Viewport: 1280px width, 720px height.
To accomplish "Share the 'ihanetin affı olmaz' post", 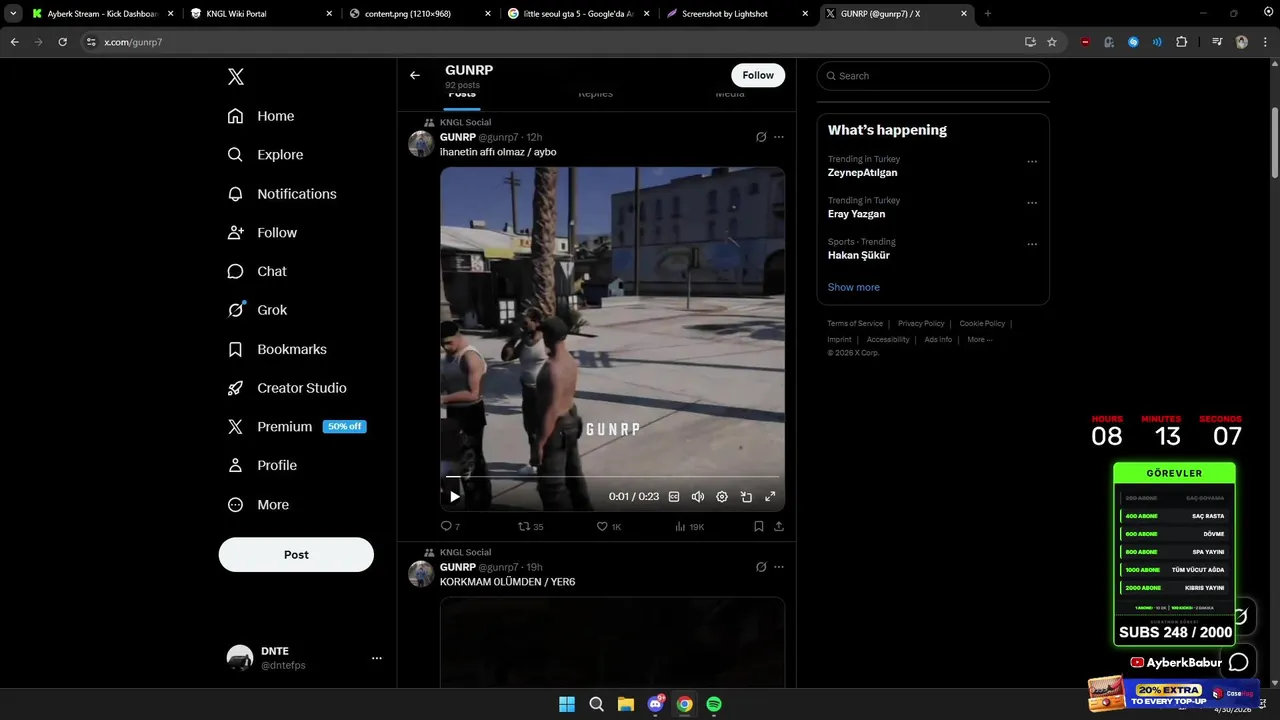I will click(x=779, y=526).
